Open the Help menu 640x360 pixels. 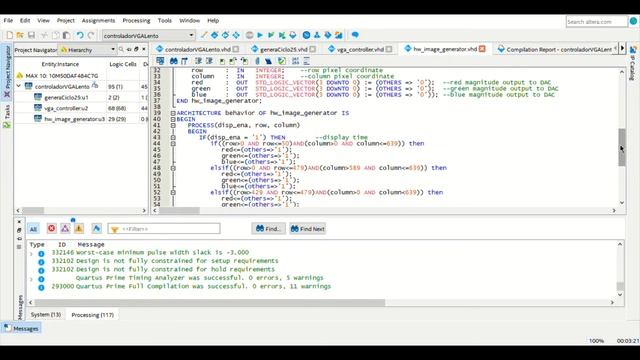click(x=213, y=20)
